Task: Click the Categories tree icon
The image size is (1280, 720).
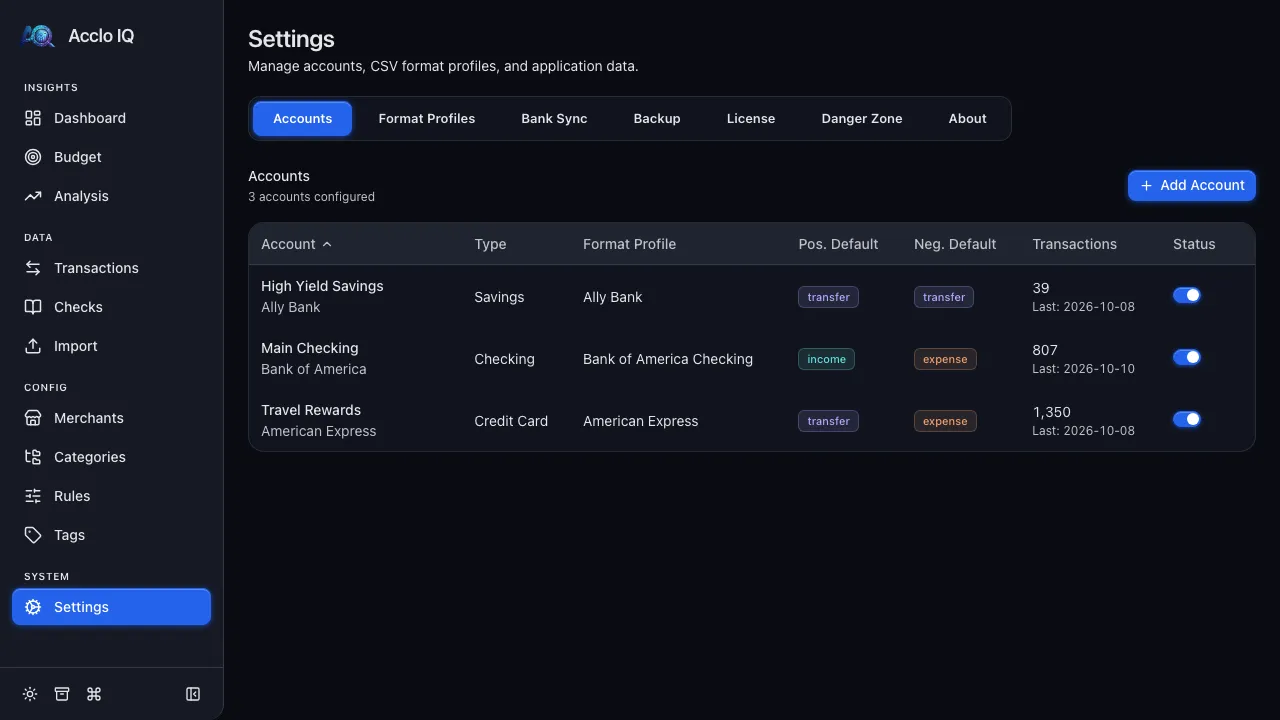Action: pos(33,457)
